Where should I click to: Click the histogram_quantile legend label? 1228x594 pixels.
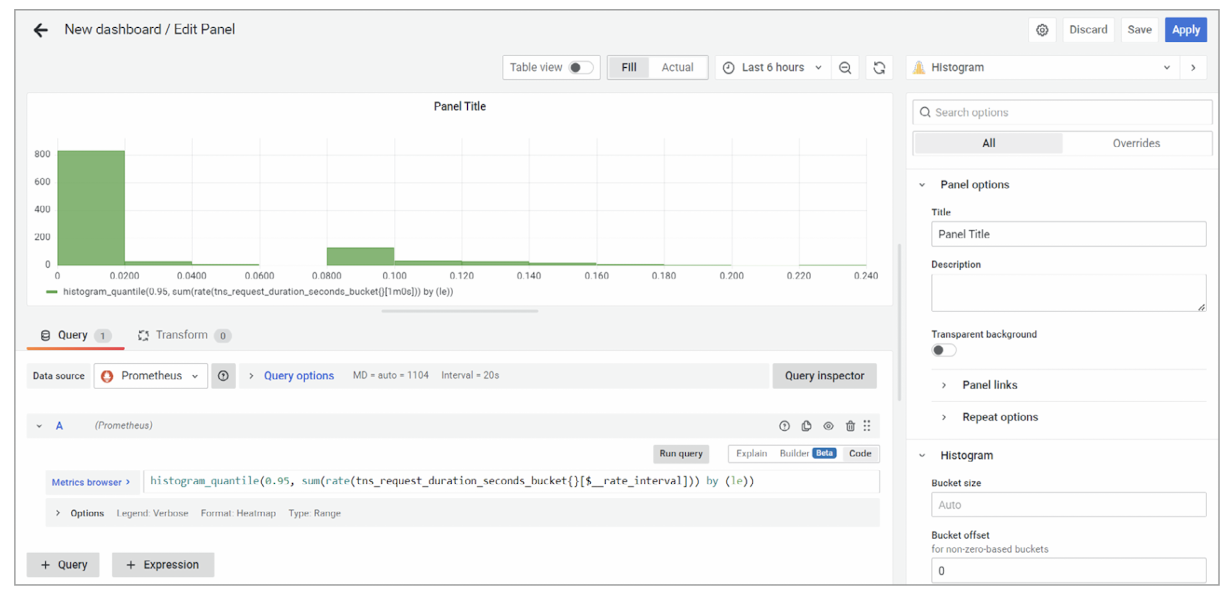coord(259,292)
